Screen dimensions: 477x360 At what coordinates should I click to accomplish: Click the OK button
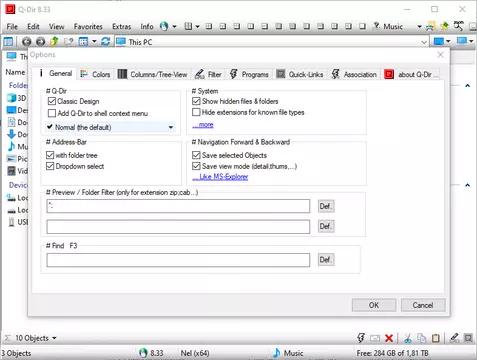point(374,305)
